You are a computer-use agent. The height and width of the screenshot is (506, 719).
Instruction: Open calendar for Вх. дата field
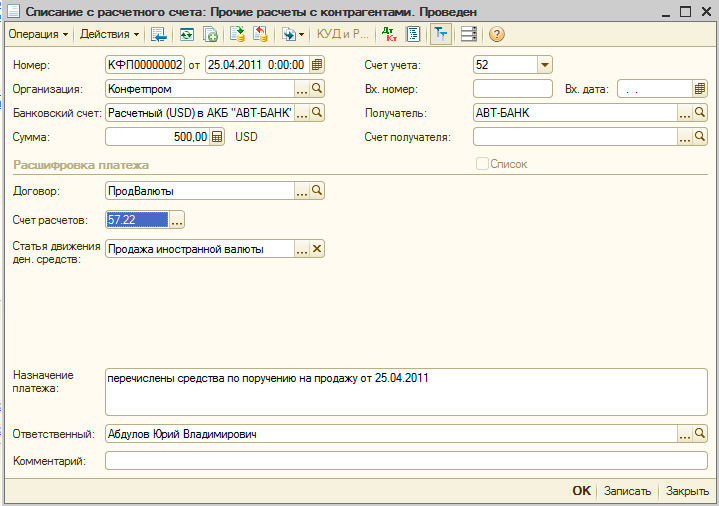(700, 89)
